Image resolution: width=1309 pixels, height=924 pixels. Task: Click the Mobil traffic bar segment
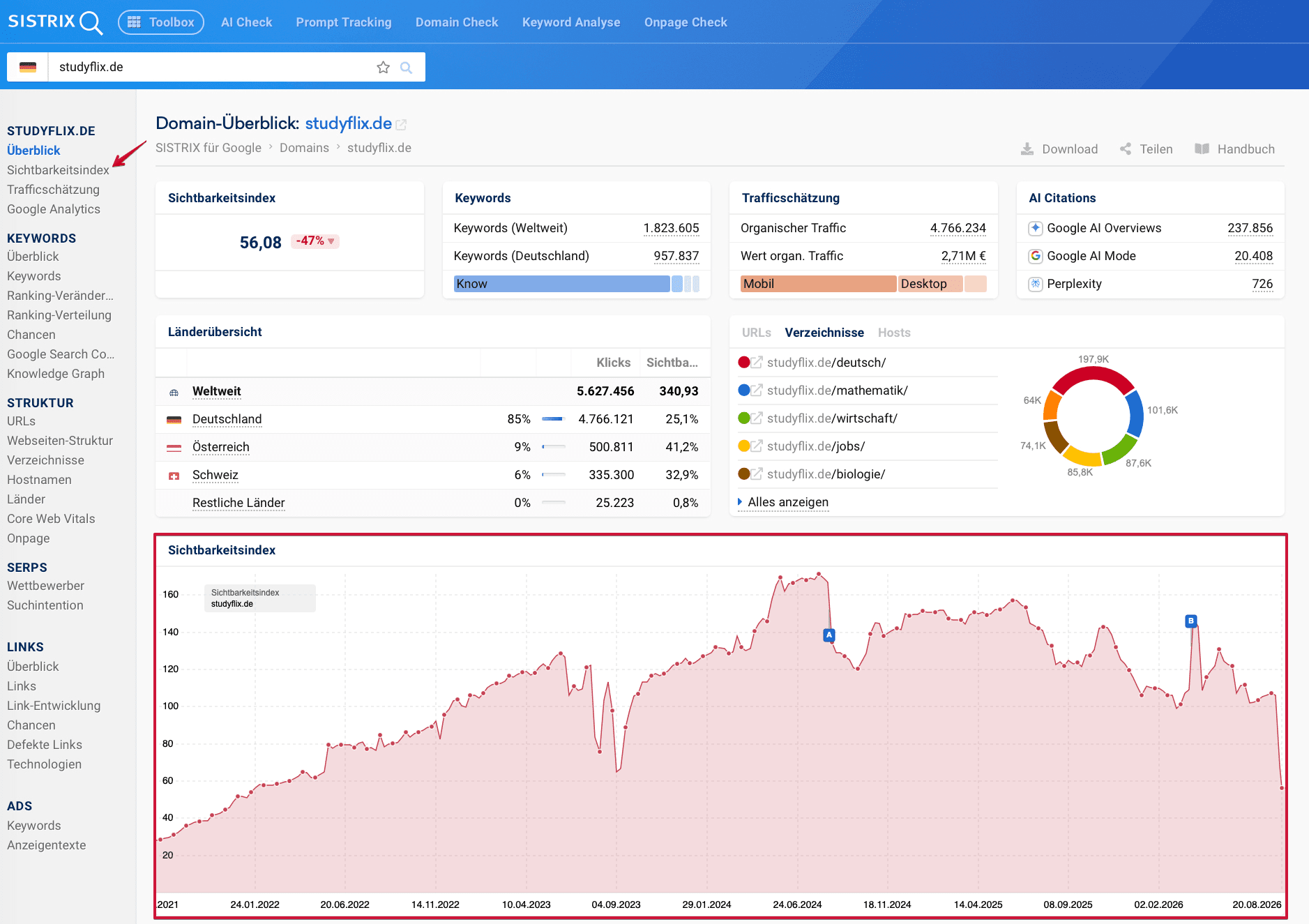point(818,284)
